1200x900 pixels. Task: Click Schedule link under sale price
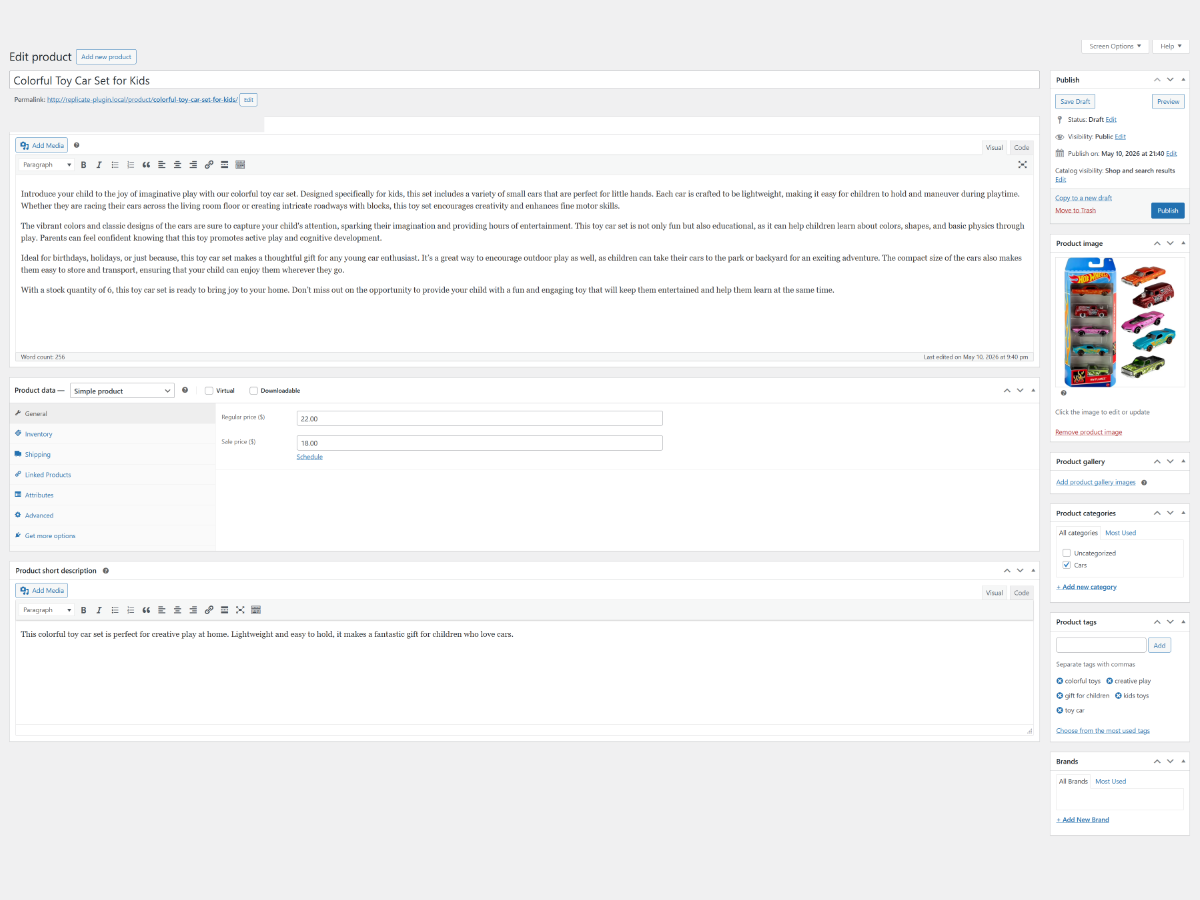coord(309,457)
